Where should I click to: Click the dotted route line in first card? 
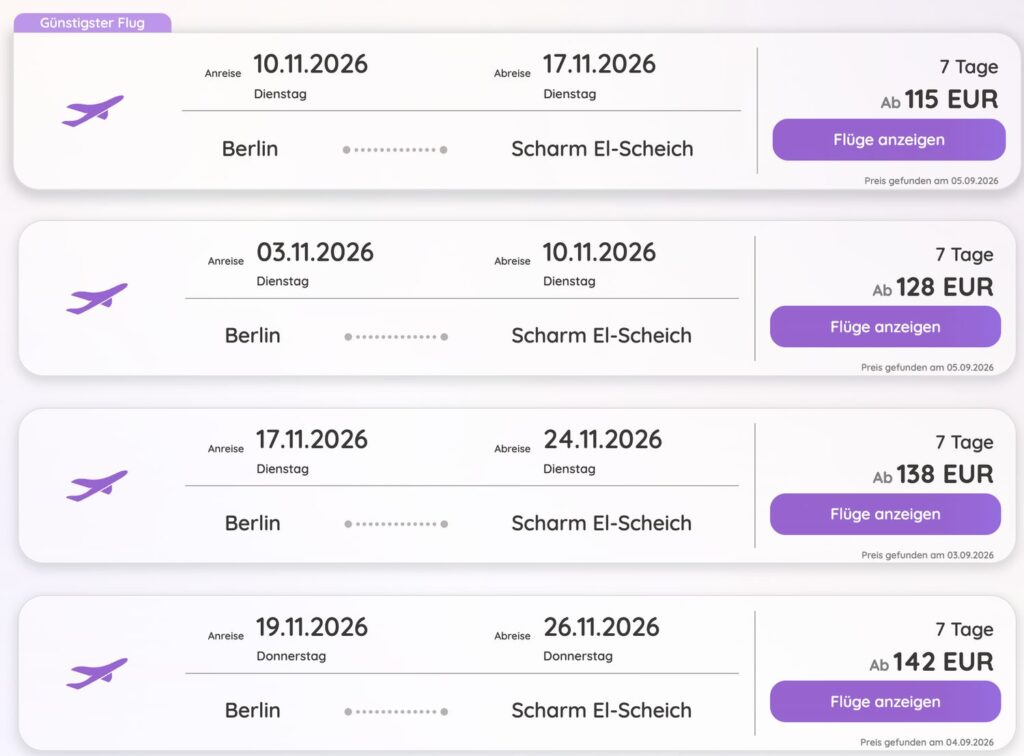point(395,150)
